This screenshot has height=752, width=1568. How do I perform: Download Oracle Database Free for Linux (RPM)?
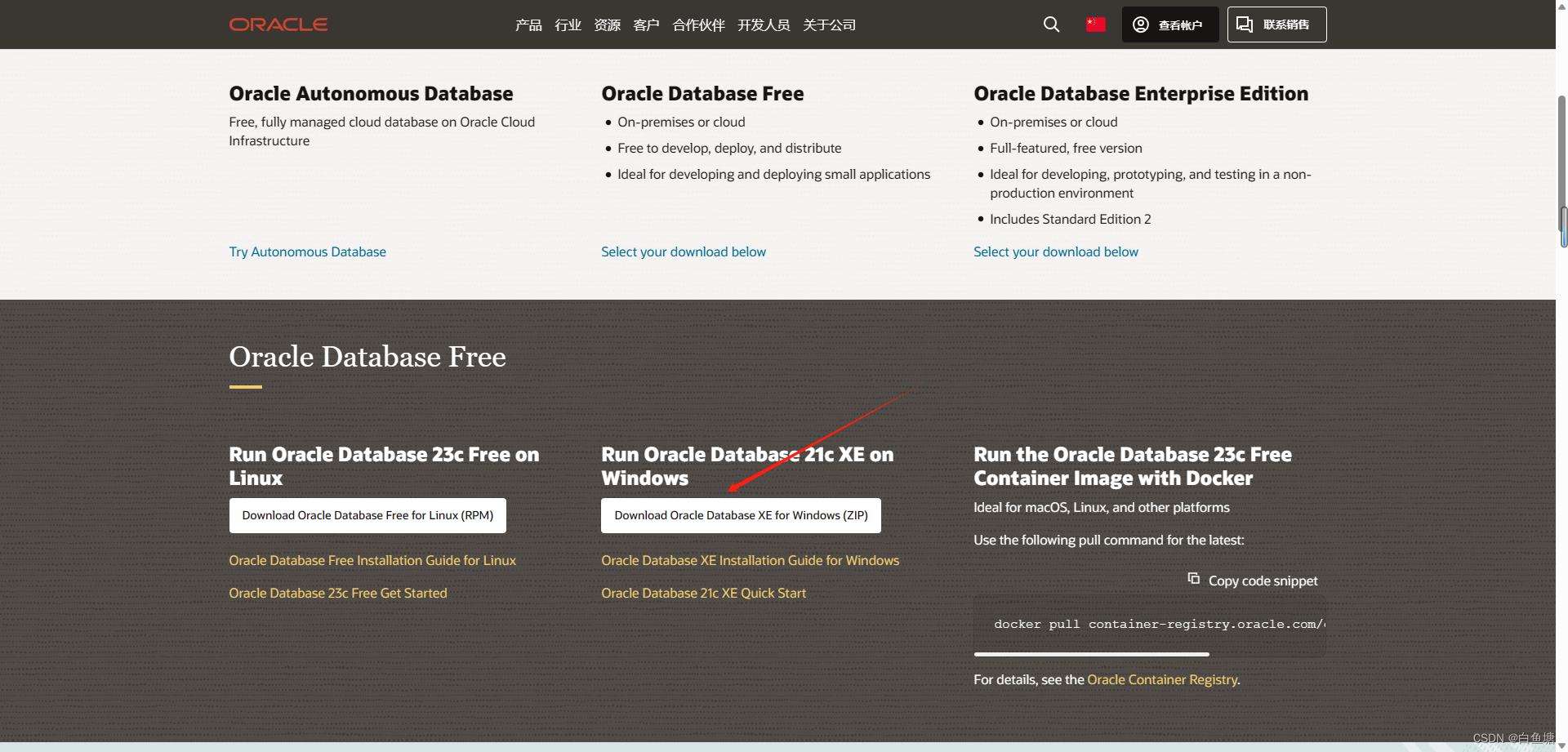pos(367,515)
